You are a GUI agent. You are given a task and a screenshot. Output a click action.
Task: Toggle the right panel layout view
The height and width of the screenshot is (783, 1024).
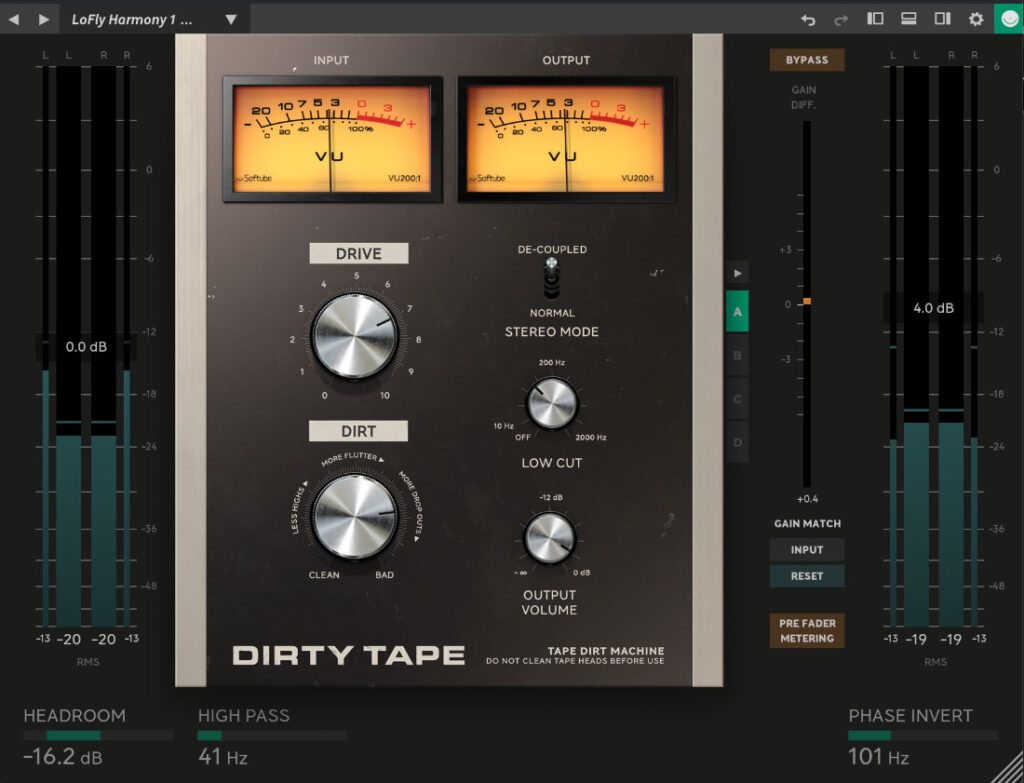click(941, 19)
